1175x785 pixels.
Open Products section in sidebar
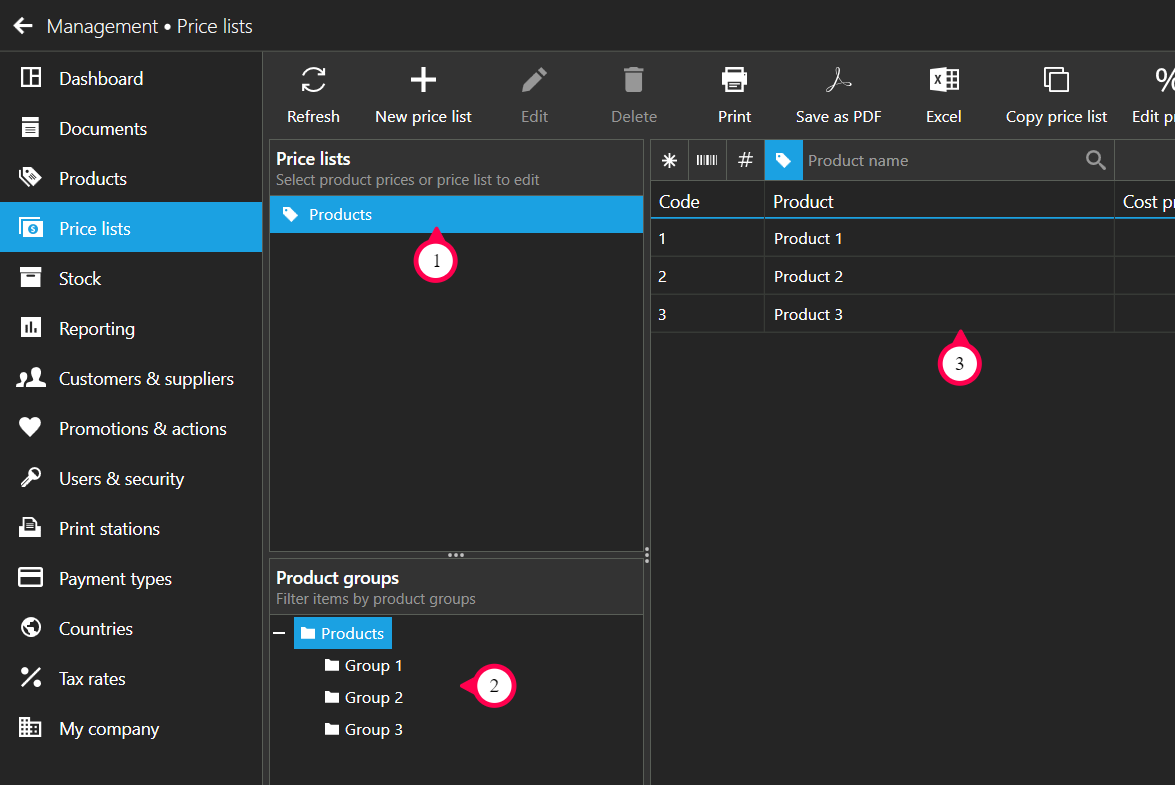131,178
